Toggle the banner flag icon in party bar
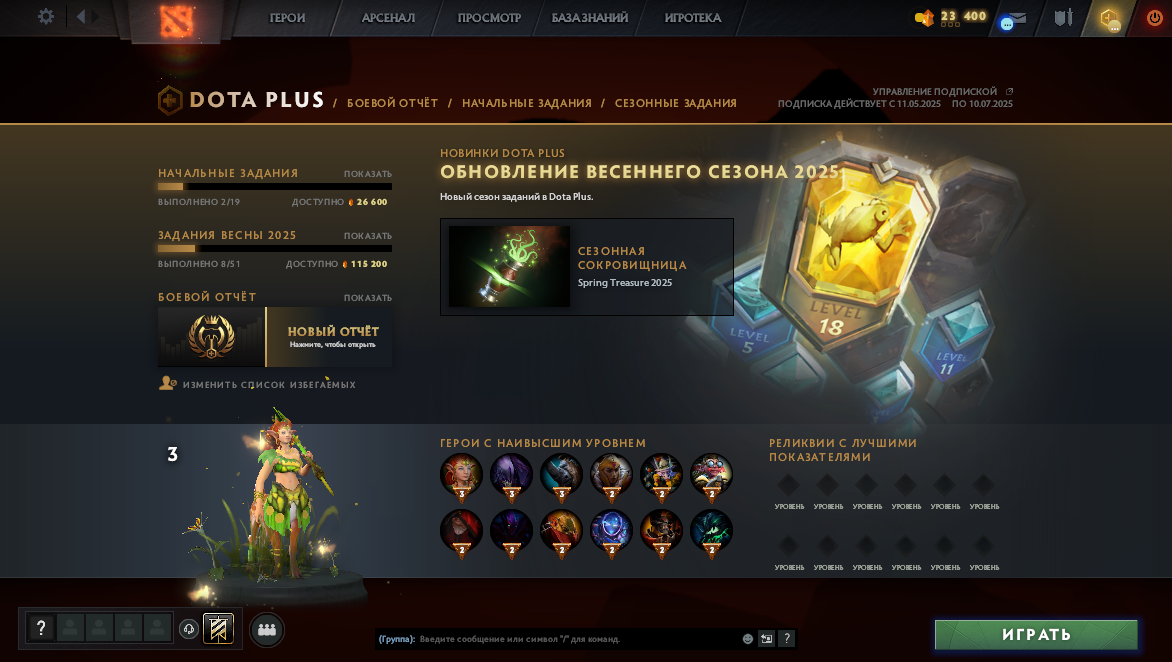Image resolution: width=1172 pixels, height=662 pixels. click(218, 629)
